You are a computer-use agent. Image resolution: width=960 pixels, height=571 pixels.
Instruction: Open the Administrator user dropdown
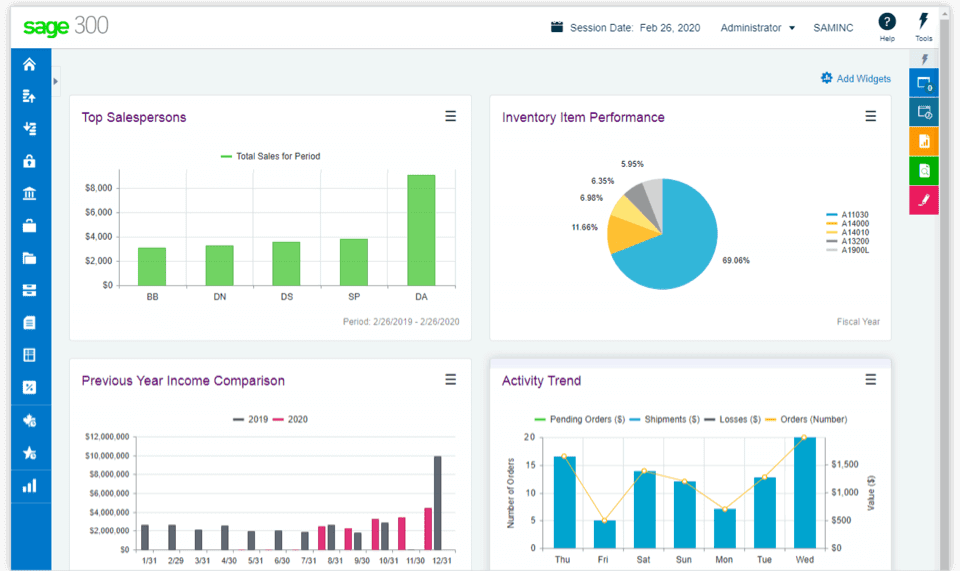[x=757, y=28]
